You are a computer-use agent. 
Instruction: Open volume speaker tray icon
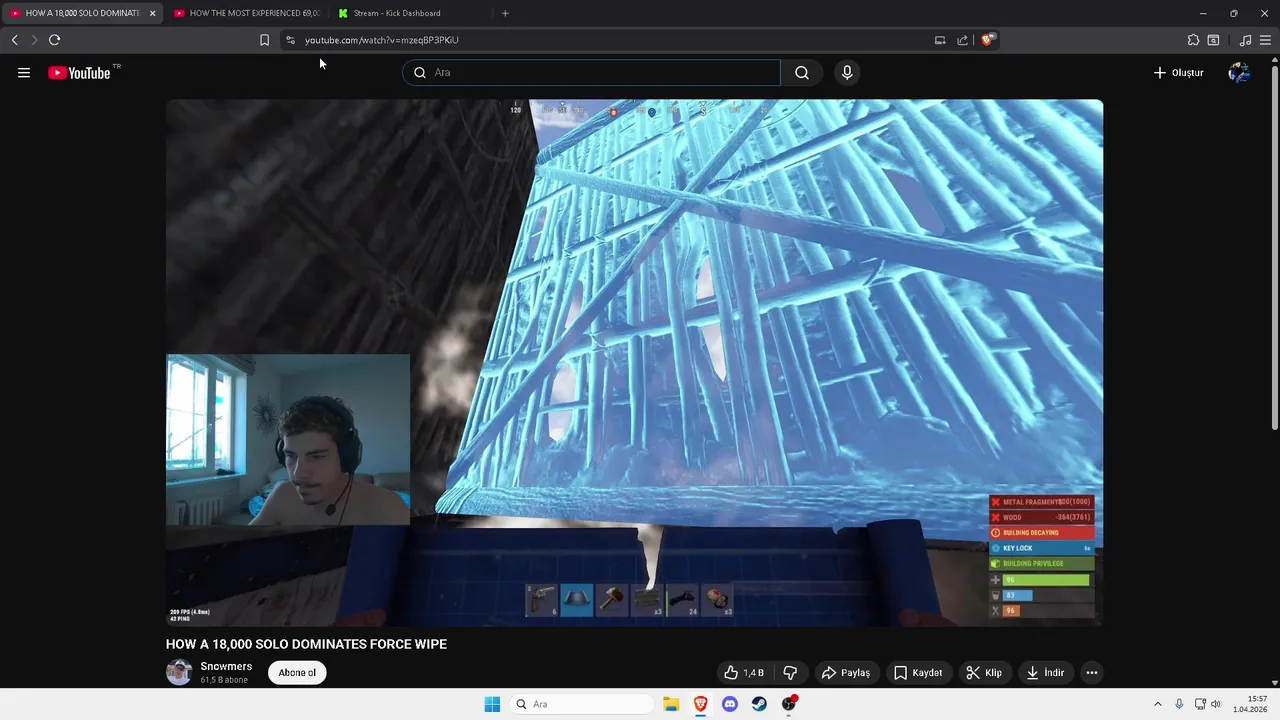pyautogui.click(x=1216, y=704)
